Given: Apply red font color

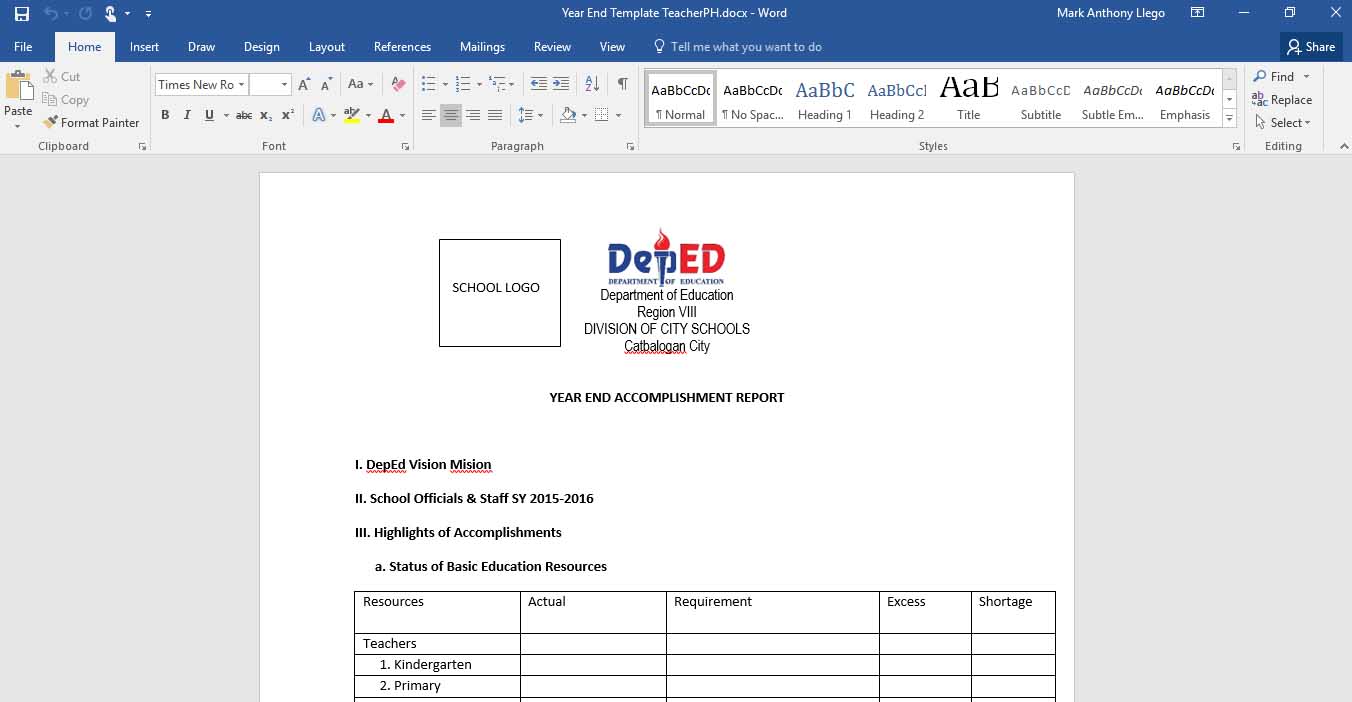Looking at the screenshot, I should pyautogui.click(x=386, y=116).
